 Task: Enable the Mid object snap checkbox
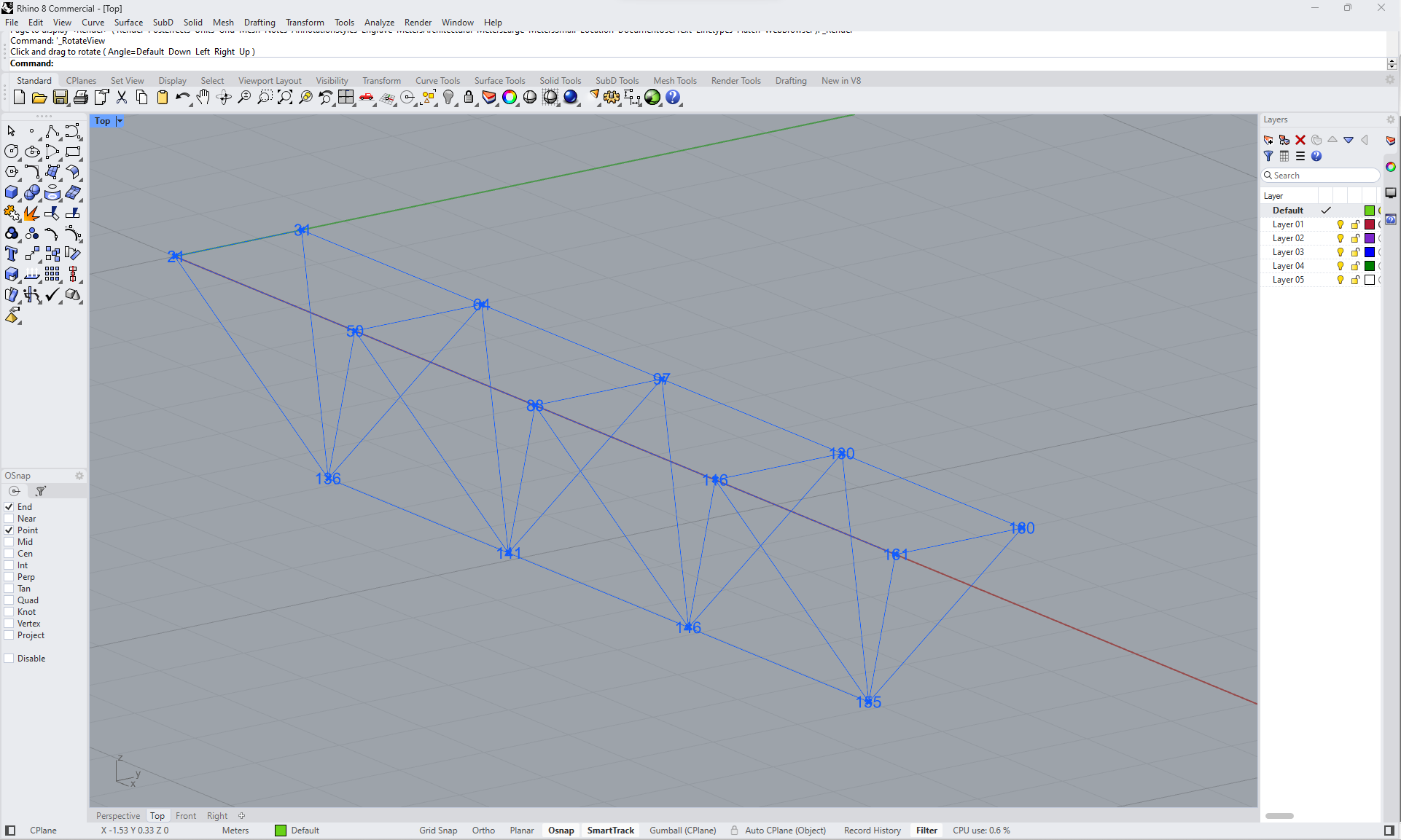pos(7,541)
